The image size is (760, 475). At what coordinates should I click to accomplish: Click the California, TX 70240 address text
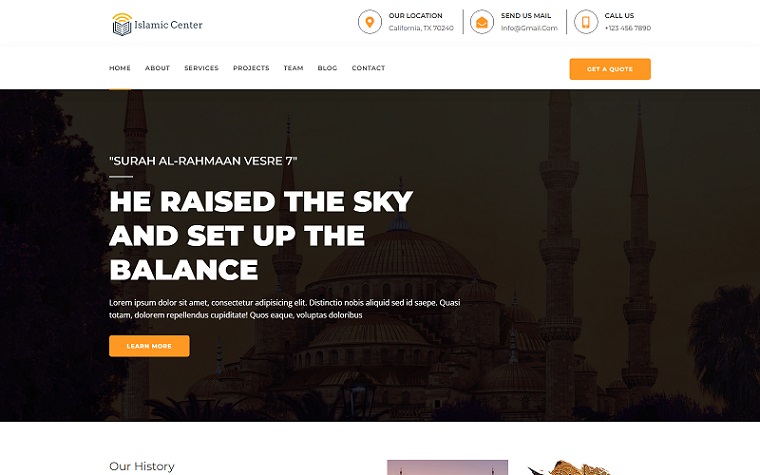tap(421, 28)
